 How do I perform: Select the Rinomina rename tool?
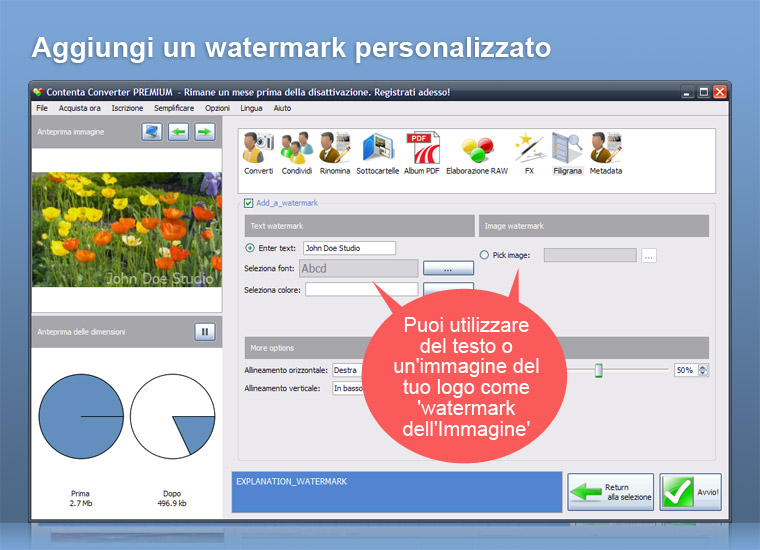point(334,153)
